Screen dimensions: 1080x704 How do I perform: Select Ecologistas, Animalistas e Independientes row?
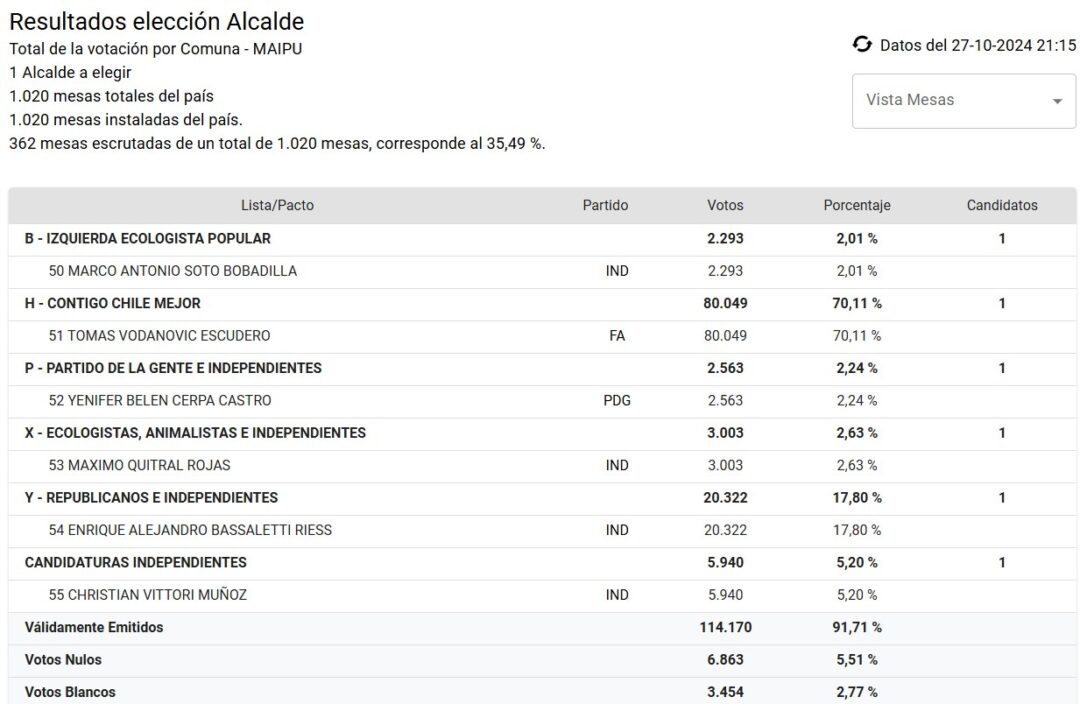click(x=195, y=433)
